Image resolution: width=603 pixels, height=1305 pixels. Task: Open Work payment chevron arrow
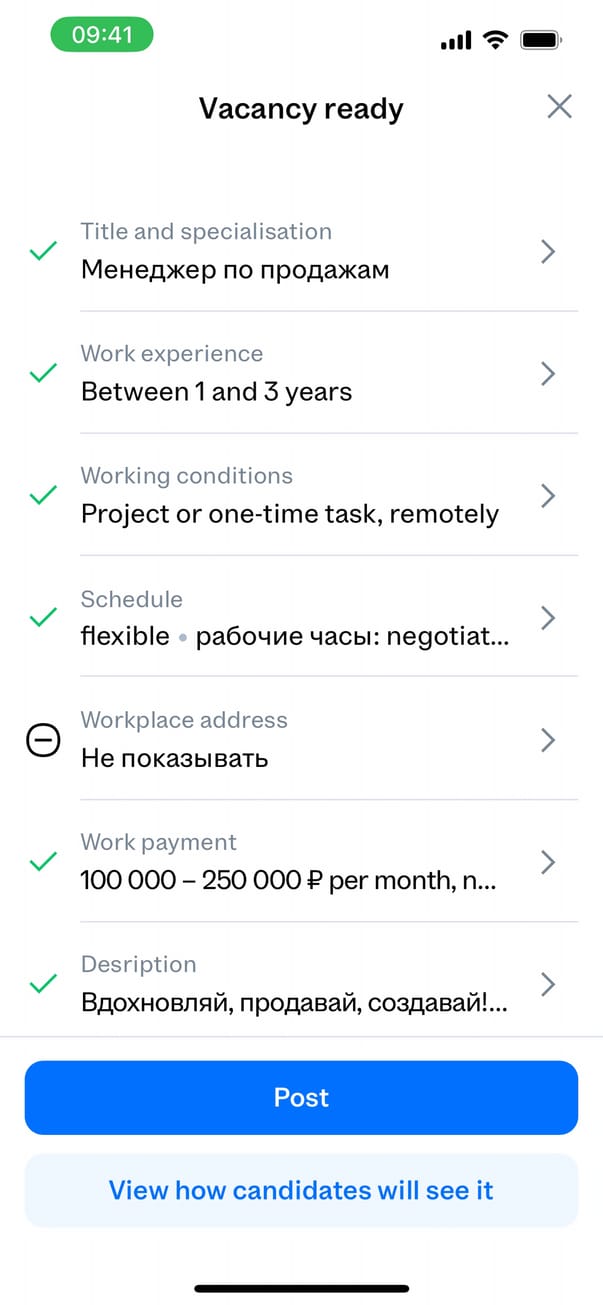coord(547,862)
